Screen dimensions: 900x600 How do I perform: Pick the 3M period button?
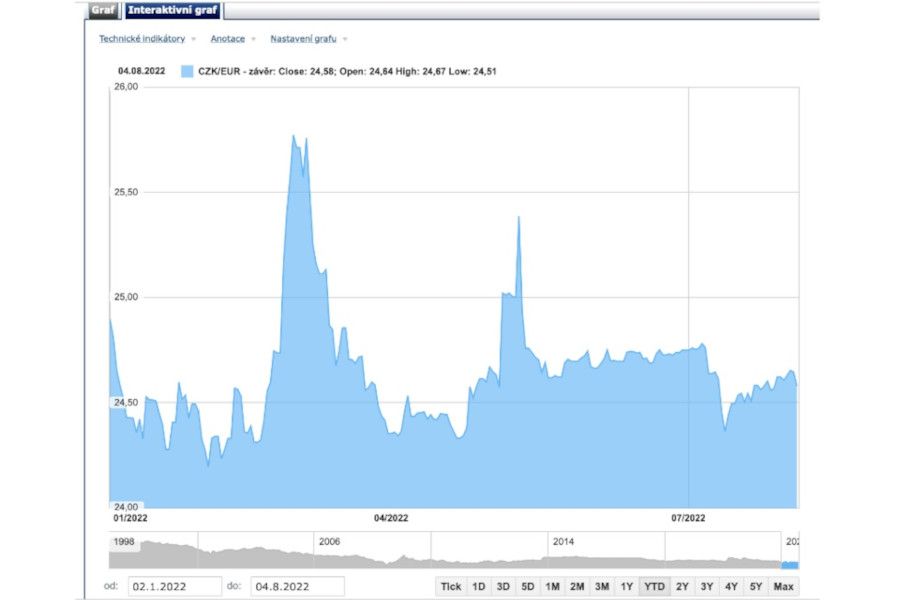601,587
